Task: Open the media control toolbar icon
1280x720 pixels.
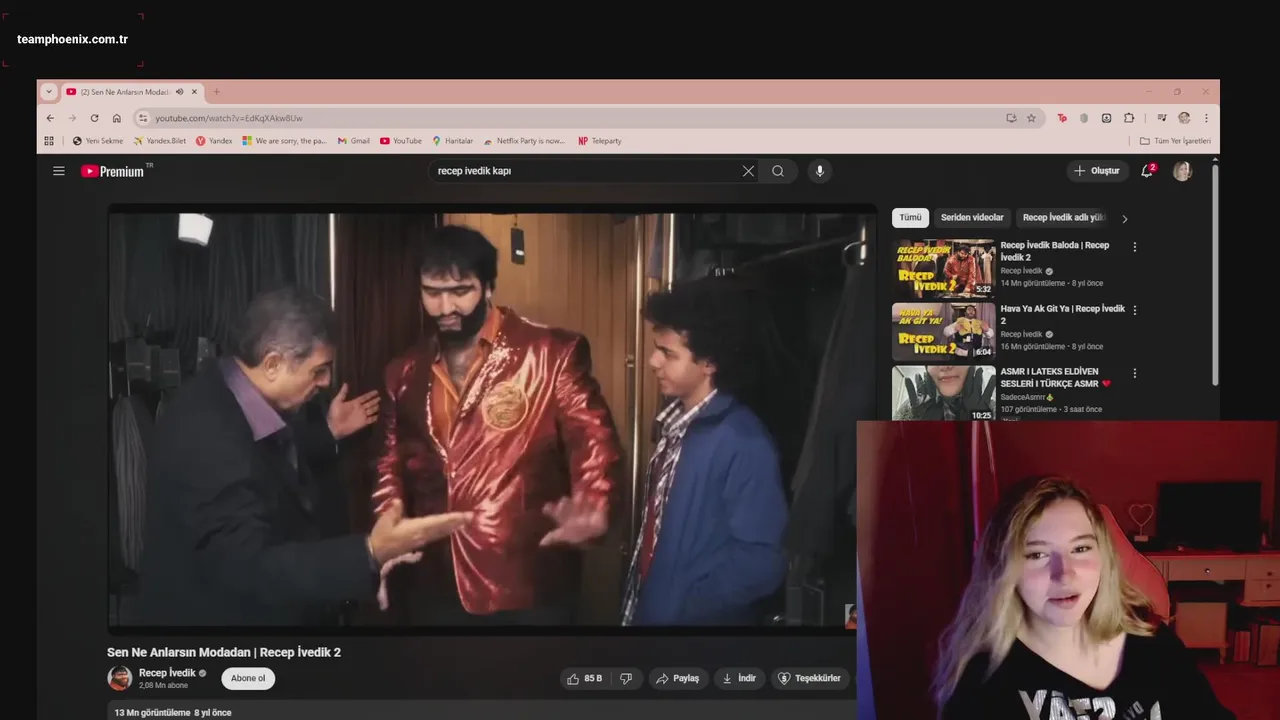Action: pyautogui.click(x=1161, y=118)
